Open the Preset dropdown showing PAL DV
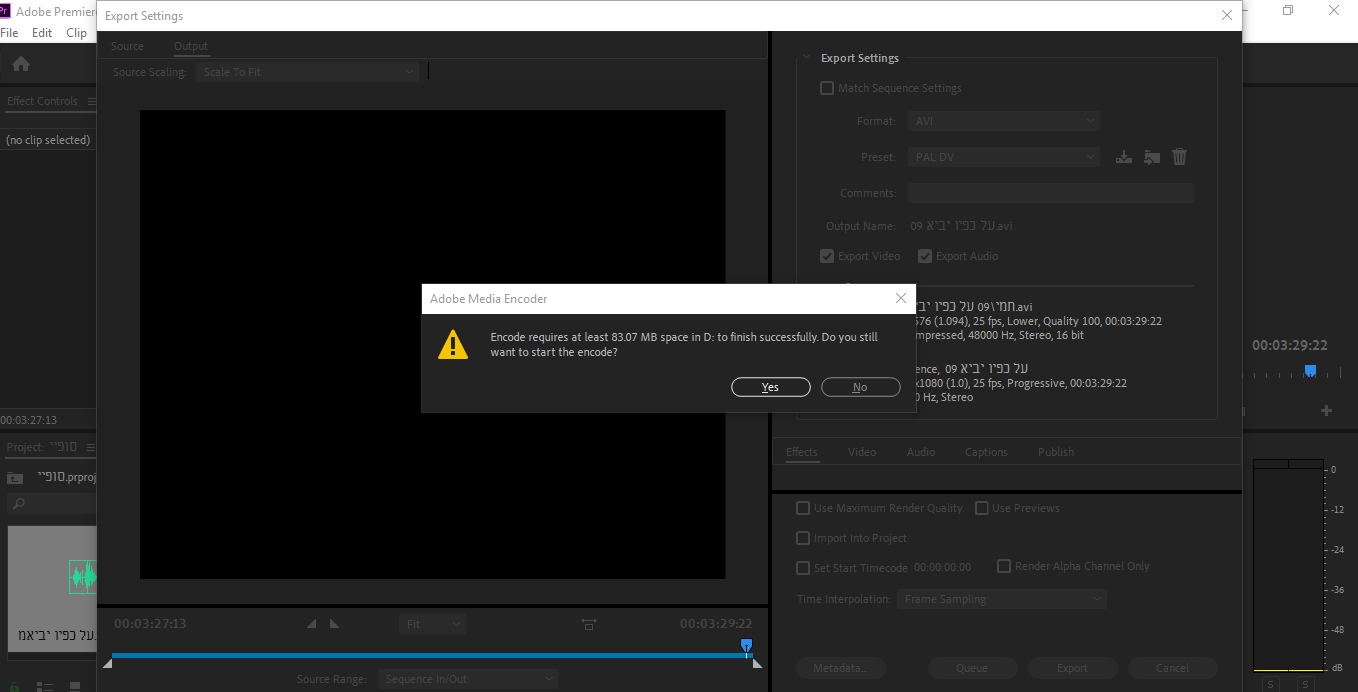The image size is (1358, 692). (1004, 157)
